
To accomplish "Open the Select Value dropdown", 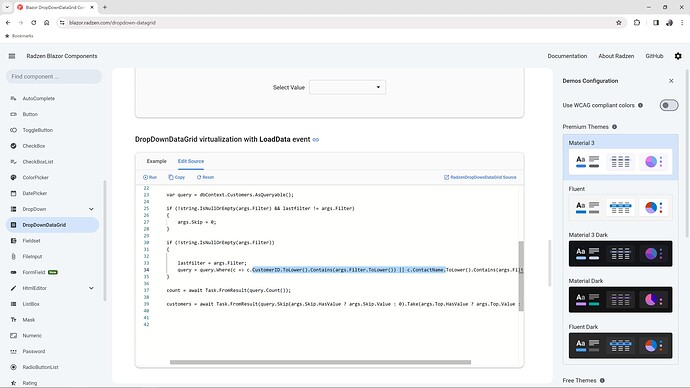I will tap(347, 87).
